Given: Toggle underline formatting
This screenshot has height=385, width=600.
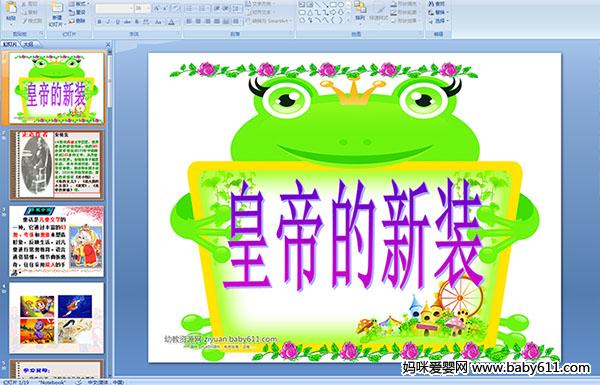Looking at the screenshot, I should point(117,22).
